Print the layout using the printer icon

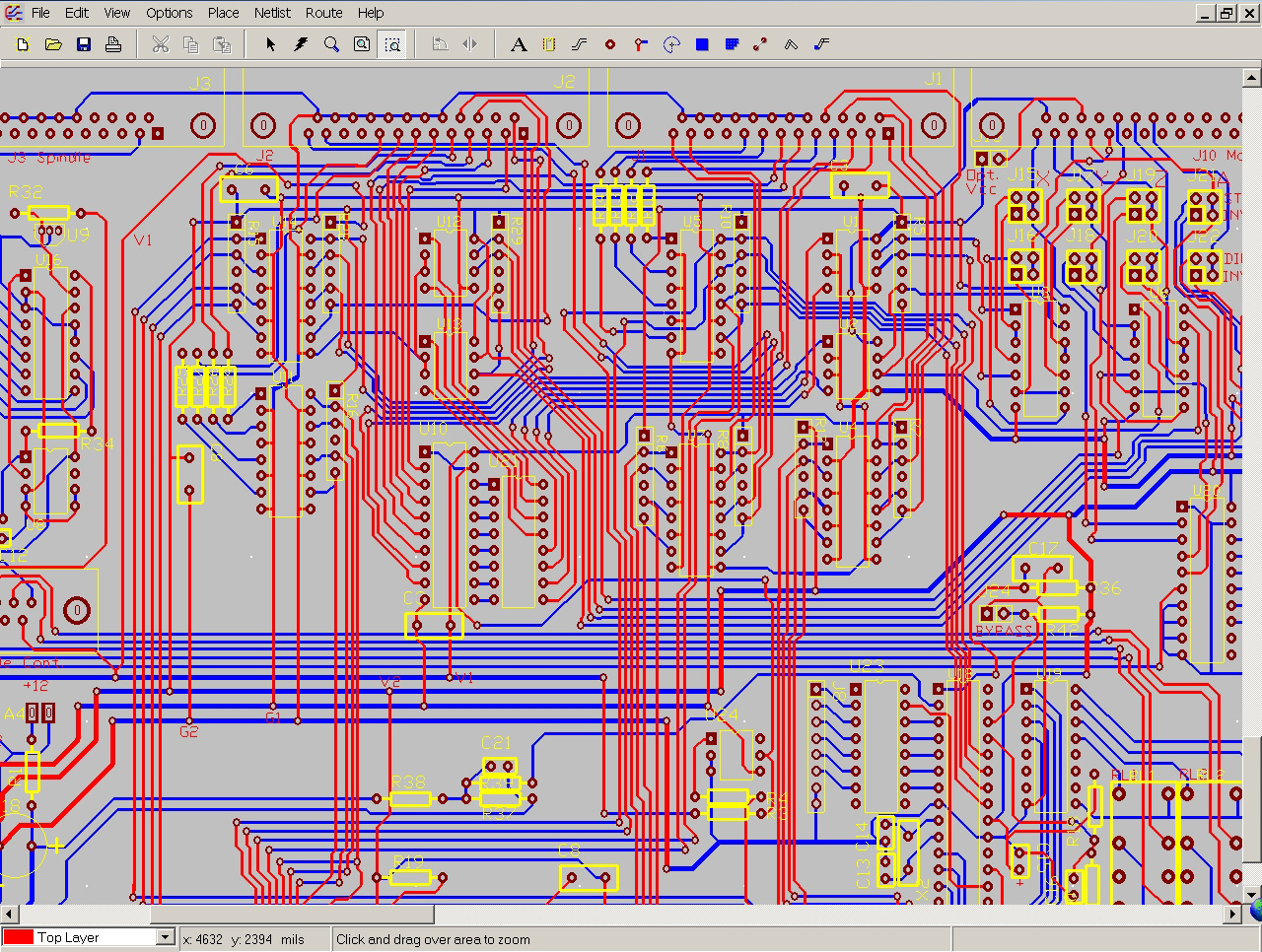point(113,44)
